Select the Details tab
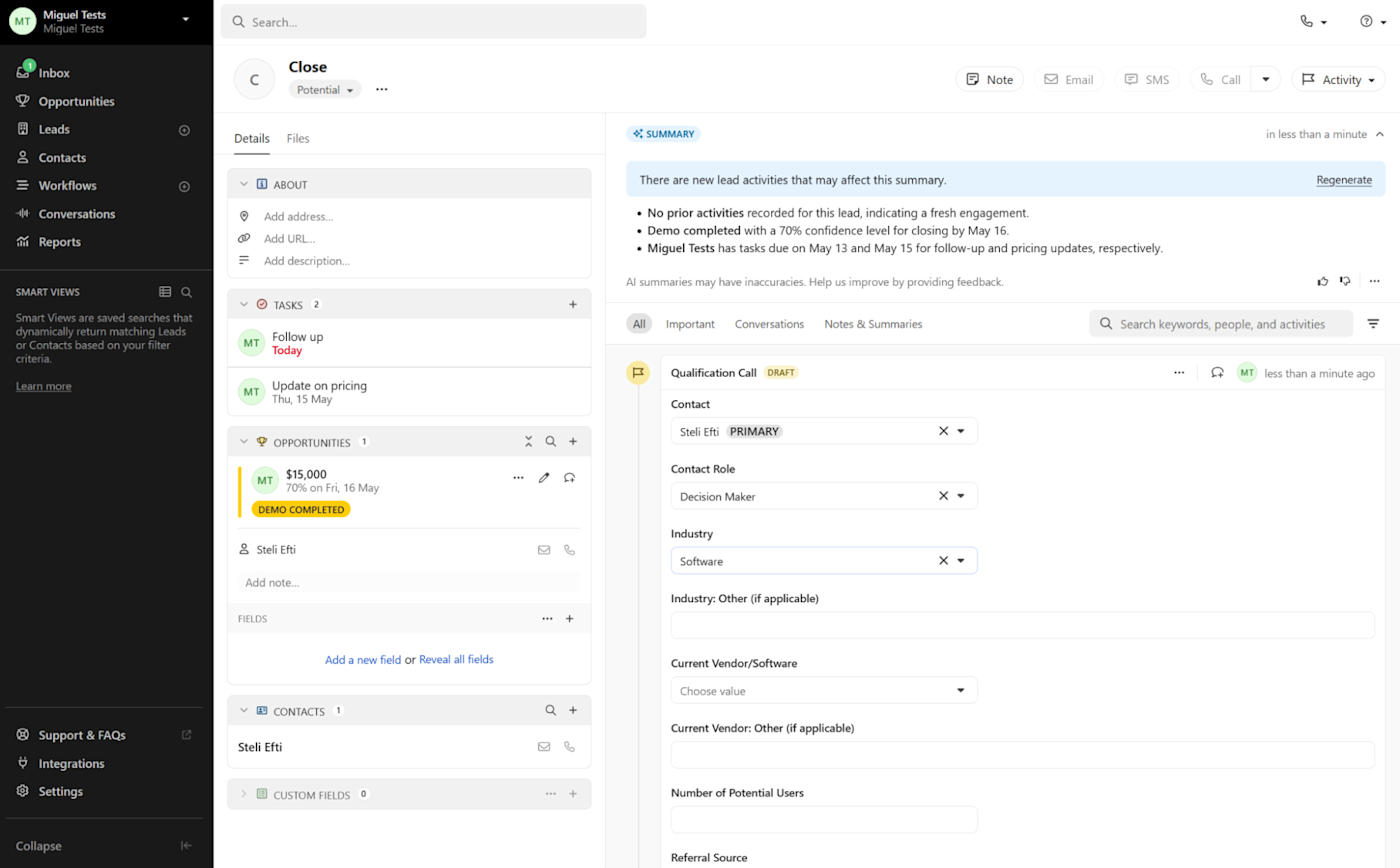This screenshot has width=1400, height=868. [x=252, y=139]
